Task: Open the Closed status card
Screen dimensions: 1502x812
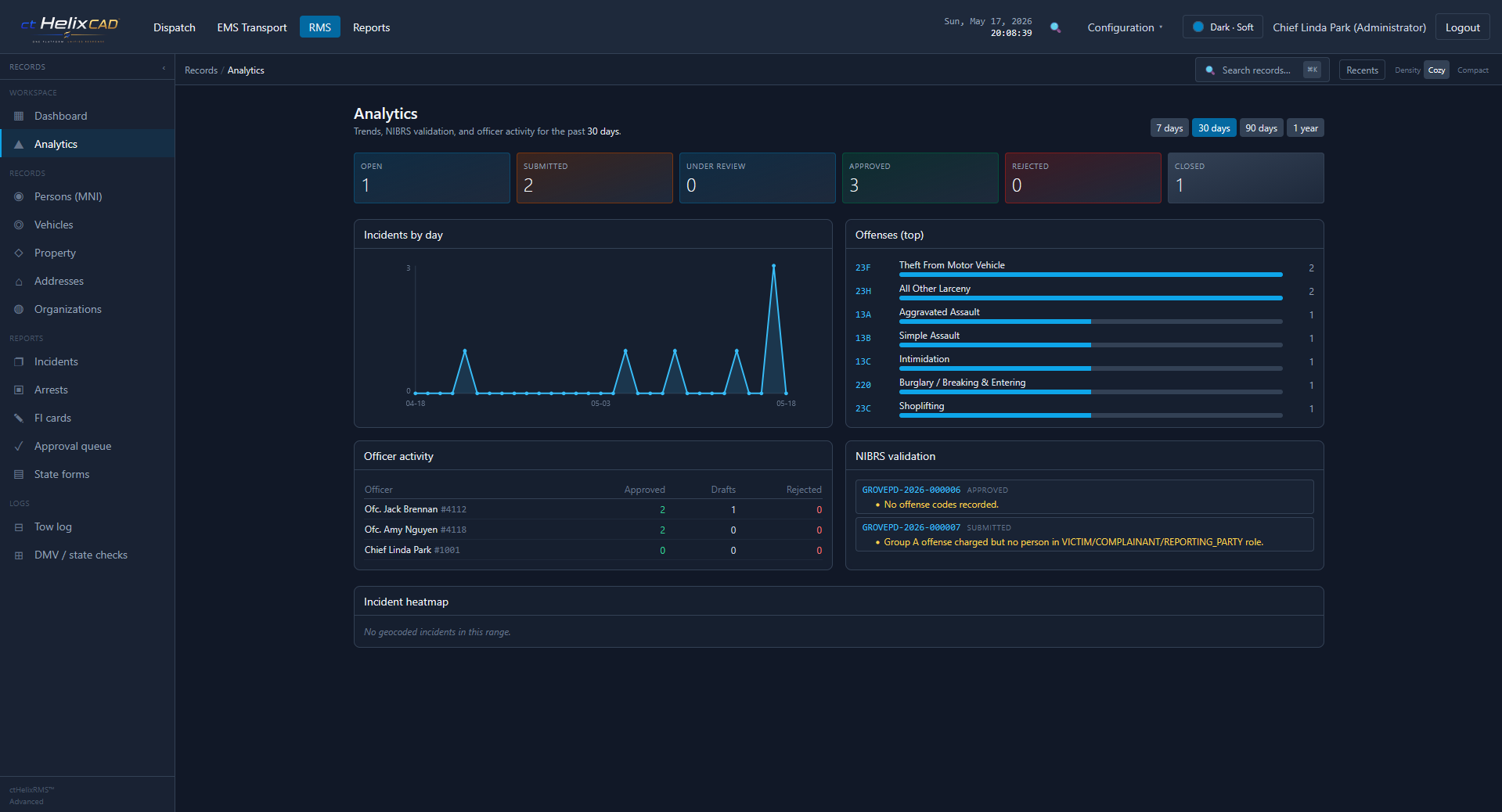Action: (1246, 178)
